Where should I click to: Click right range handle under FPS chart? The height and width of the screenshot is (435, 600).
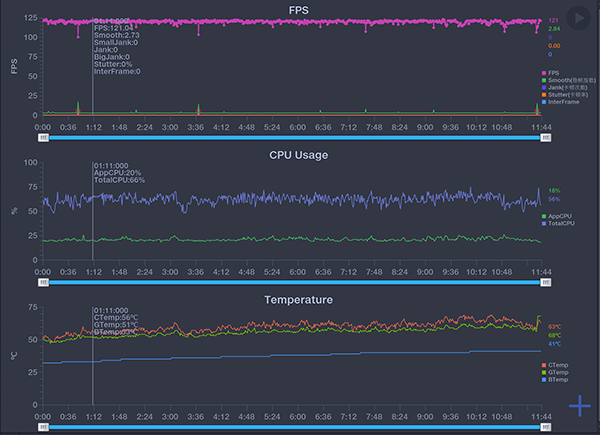pyautogui.click(x=545, y=138)
